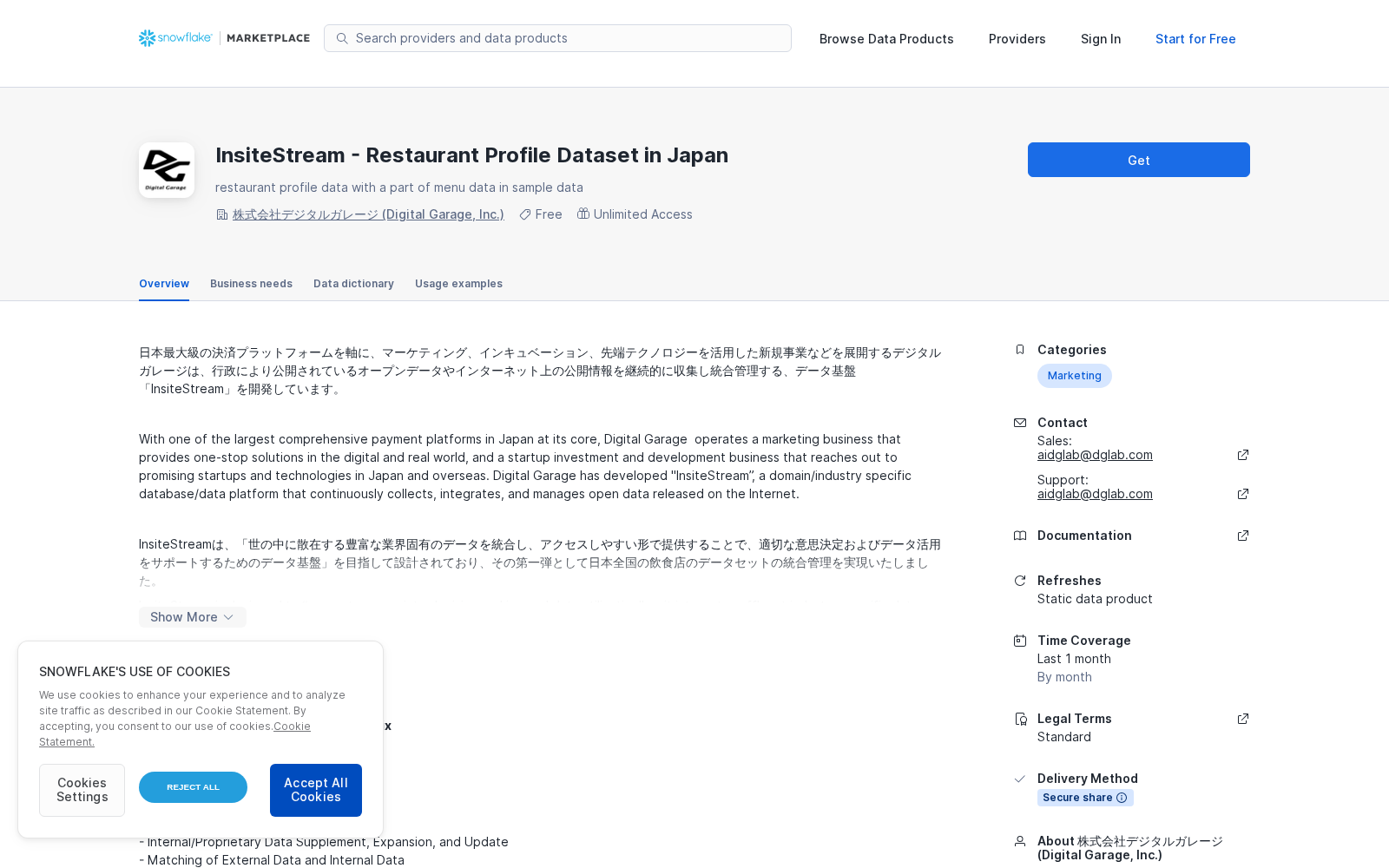Click the Secure share badge
Viewport: 1389px width, 868px height.
1085,798
